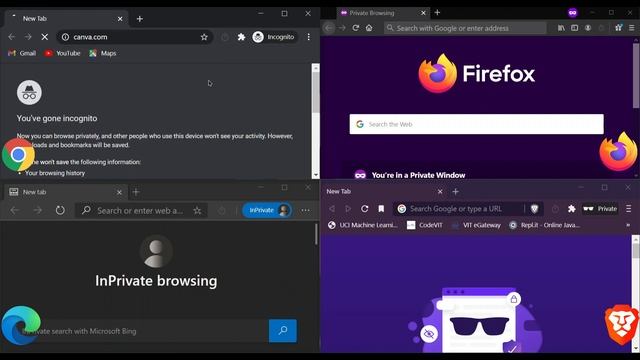Viewport: 640px width, 360px height.
Task: Open Edge three-dot settings menu
Action: click(x=305, y=211)
